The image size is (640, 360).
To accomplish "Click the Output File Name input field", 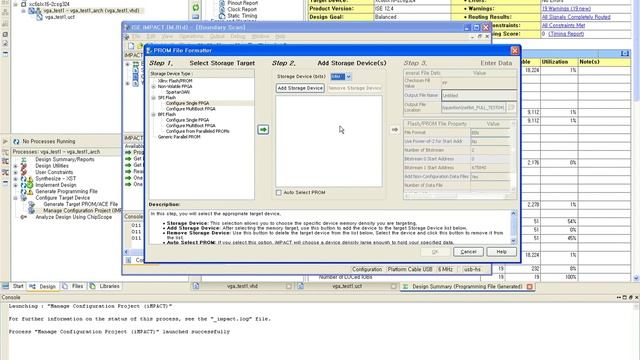I will (x=479, y=96).
